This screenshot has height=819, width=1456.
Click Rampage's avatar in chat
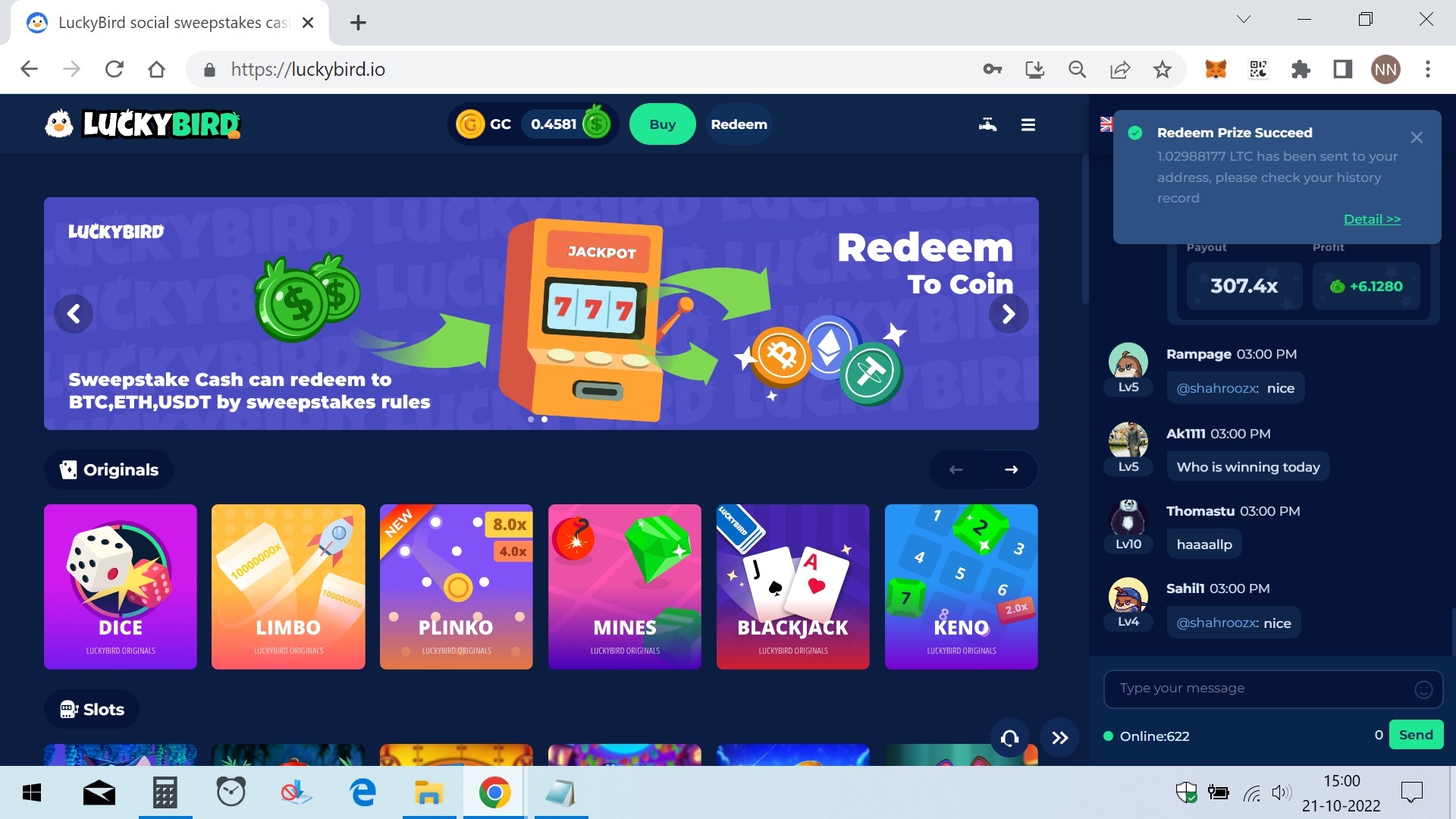pos(1128,362)
